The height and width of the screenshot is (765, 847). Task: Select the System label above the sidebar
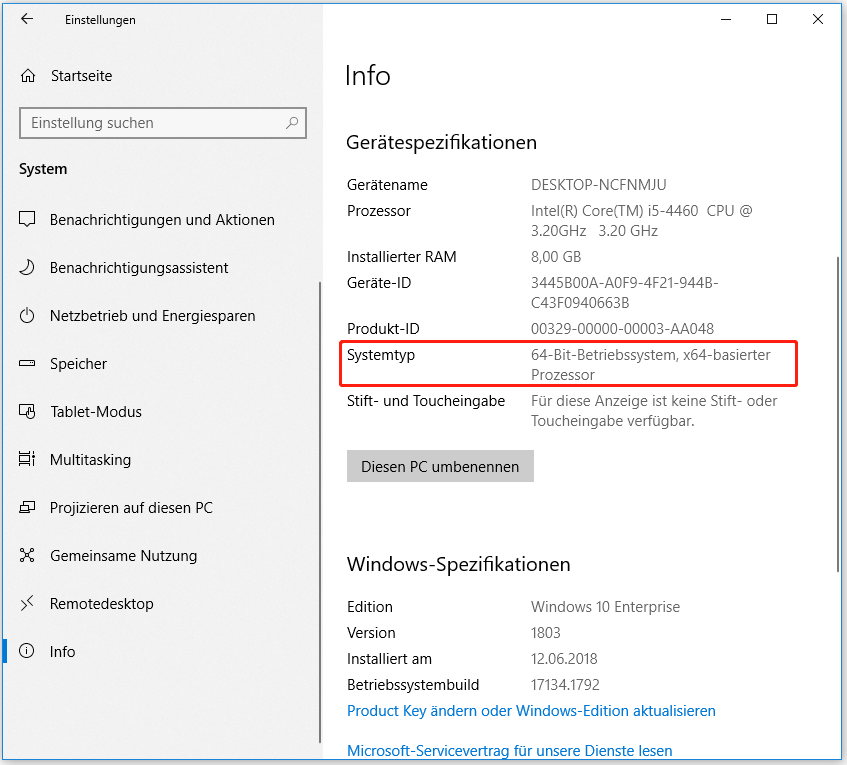click(42, 169)
